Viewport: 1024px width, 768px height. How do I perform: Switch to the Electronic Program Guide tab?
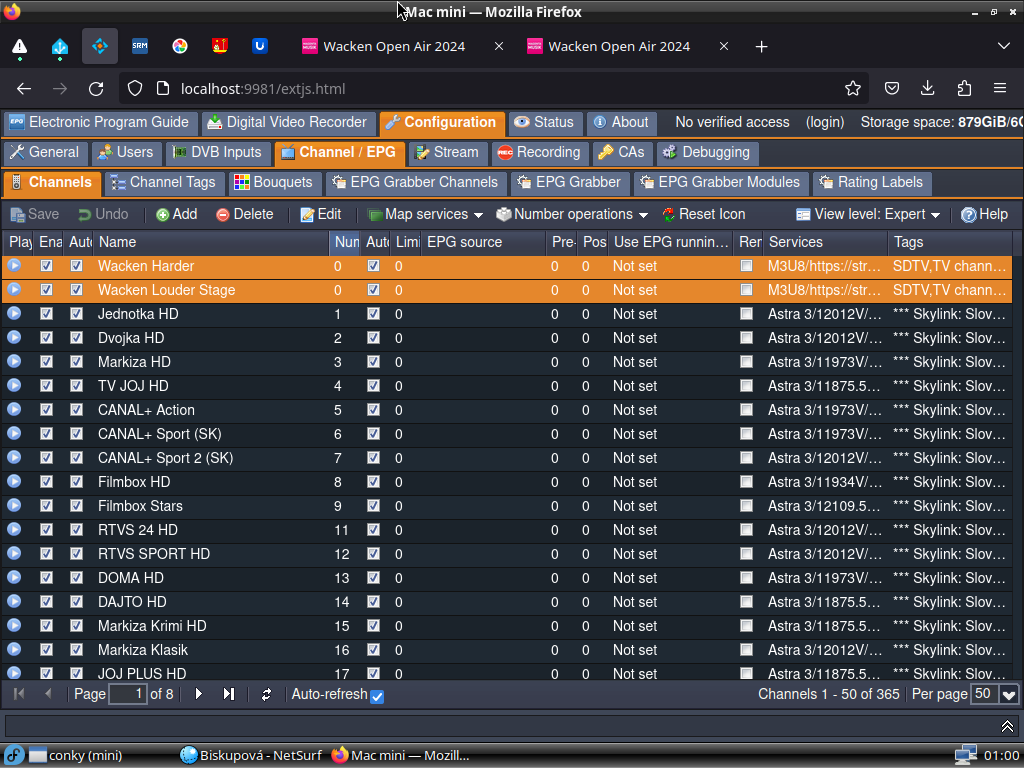99,122
